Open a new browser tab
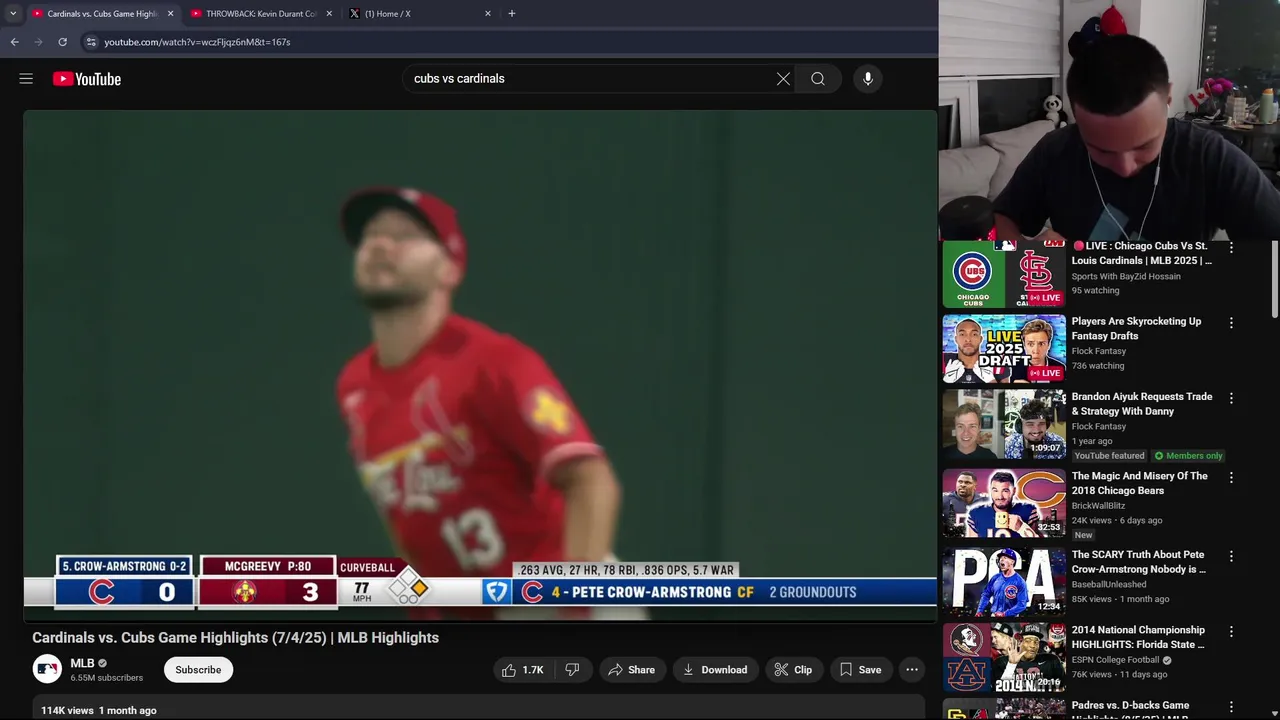 [512, 14]
